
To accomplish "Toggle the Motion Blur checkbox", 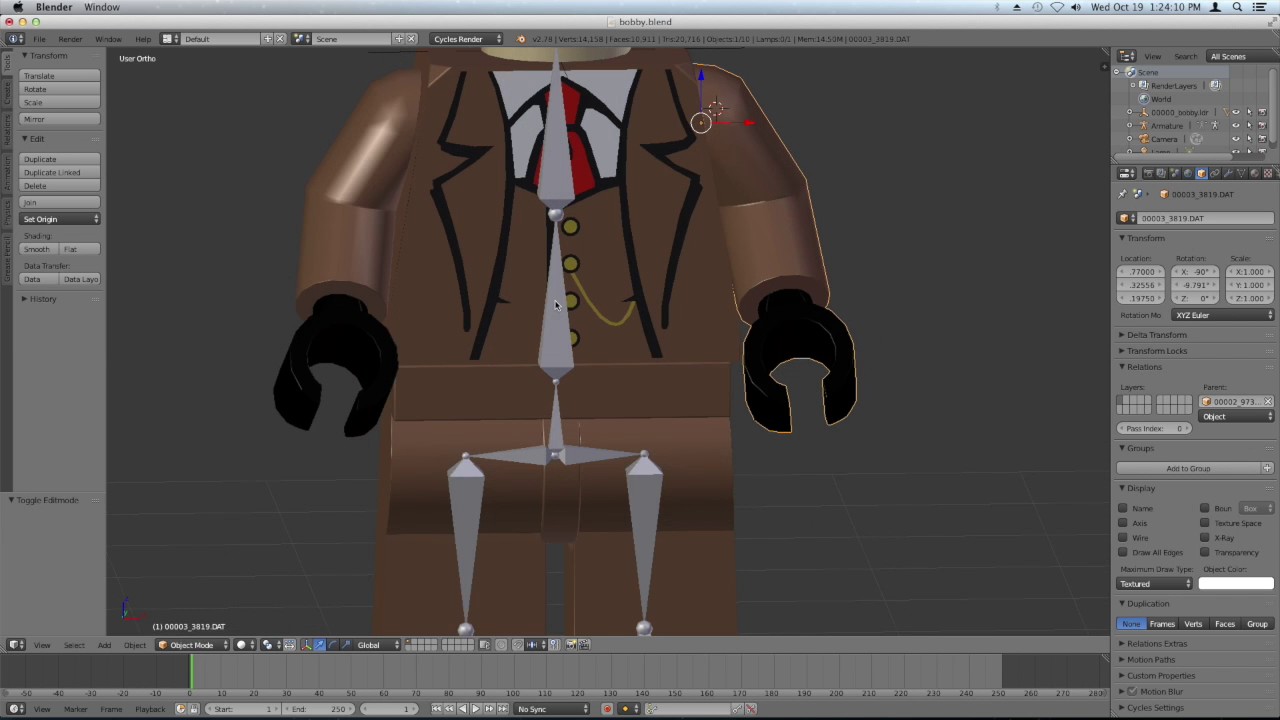I will [x=1133, y=691].
